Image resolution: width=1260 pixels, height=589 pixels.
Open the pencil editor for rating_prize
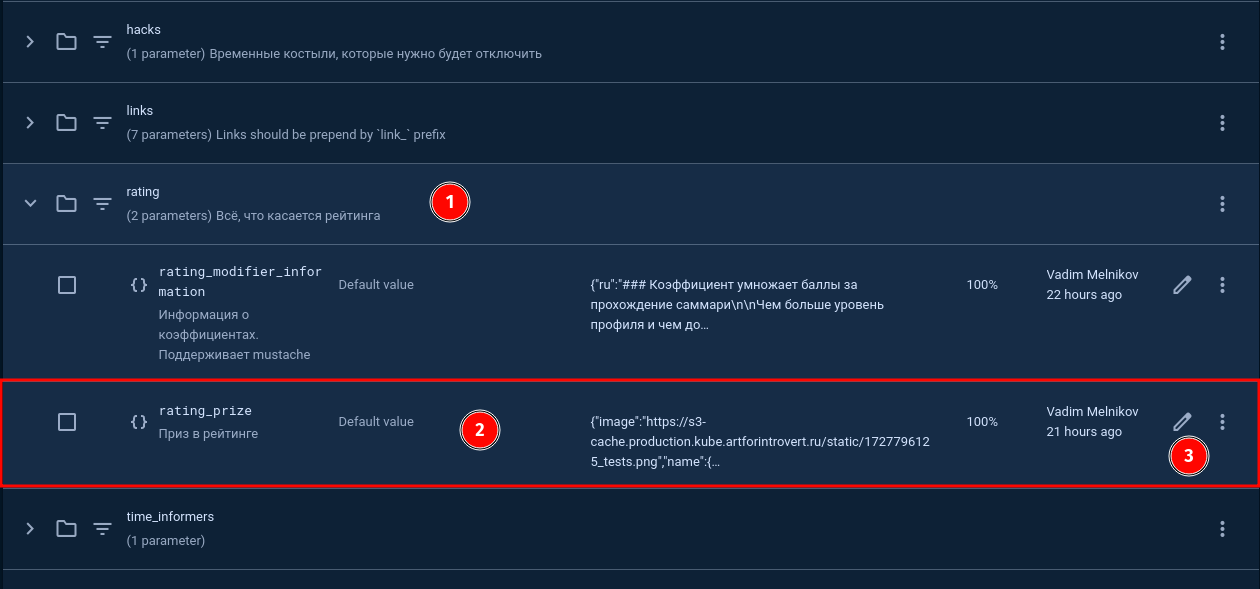pyautogui.click(x=1182, y=422)
